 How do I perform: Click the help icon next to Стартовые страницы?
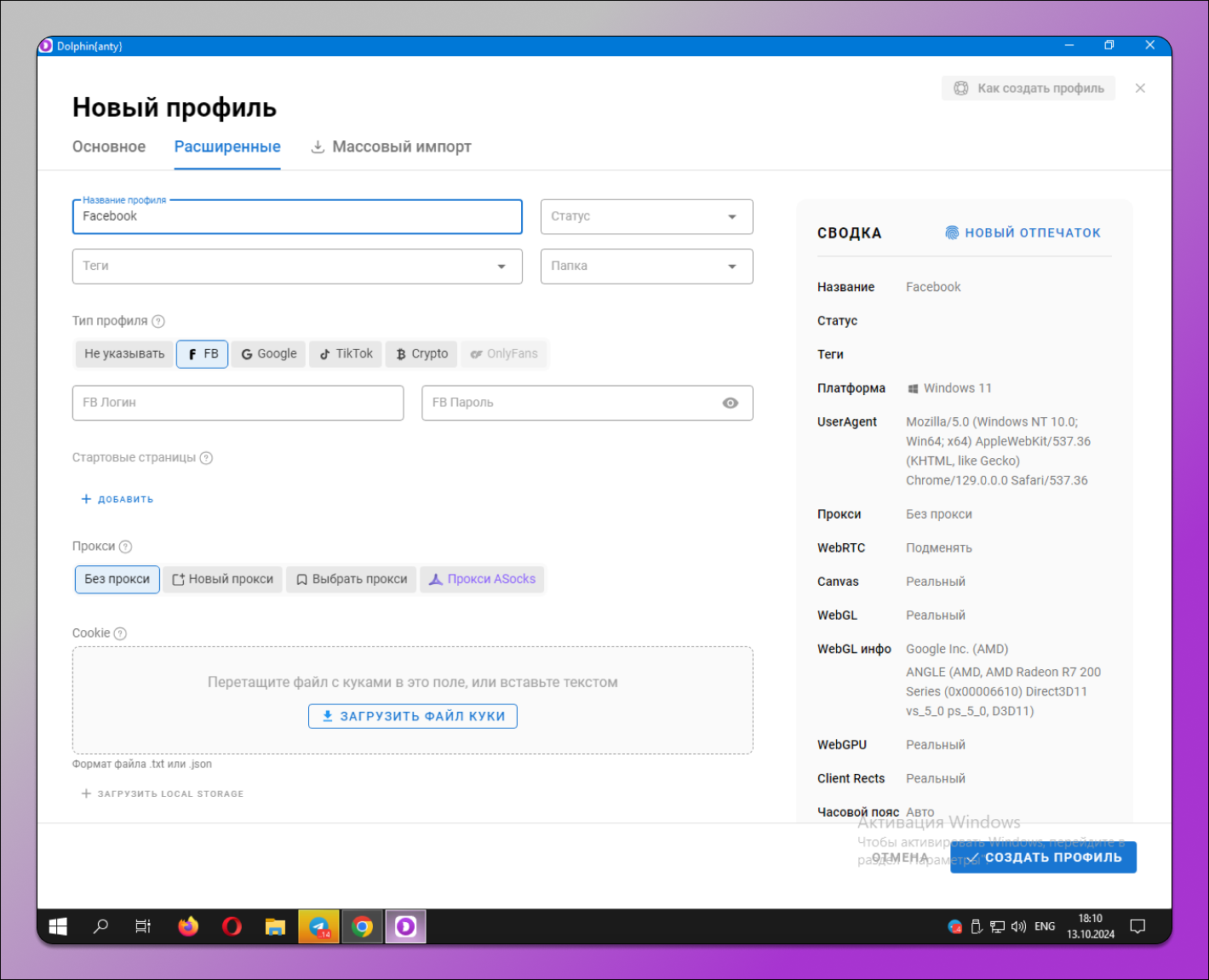pyautogui.click(x=206, y=458)
